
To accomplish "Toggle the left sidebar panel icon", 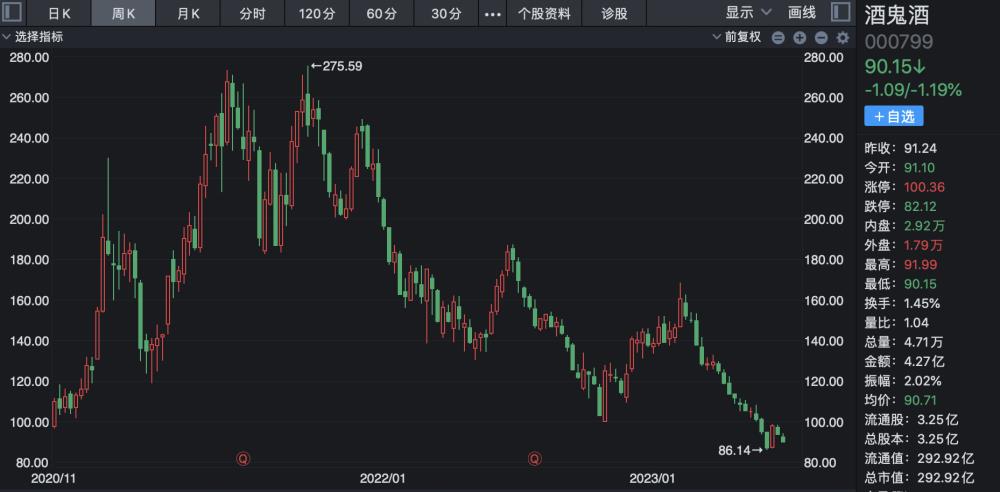I will pyautogui.click(x=14, y=13).
